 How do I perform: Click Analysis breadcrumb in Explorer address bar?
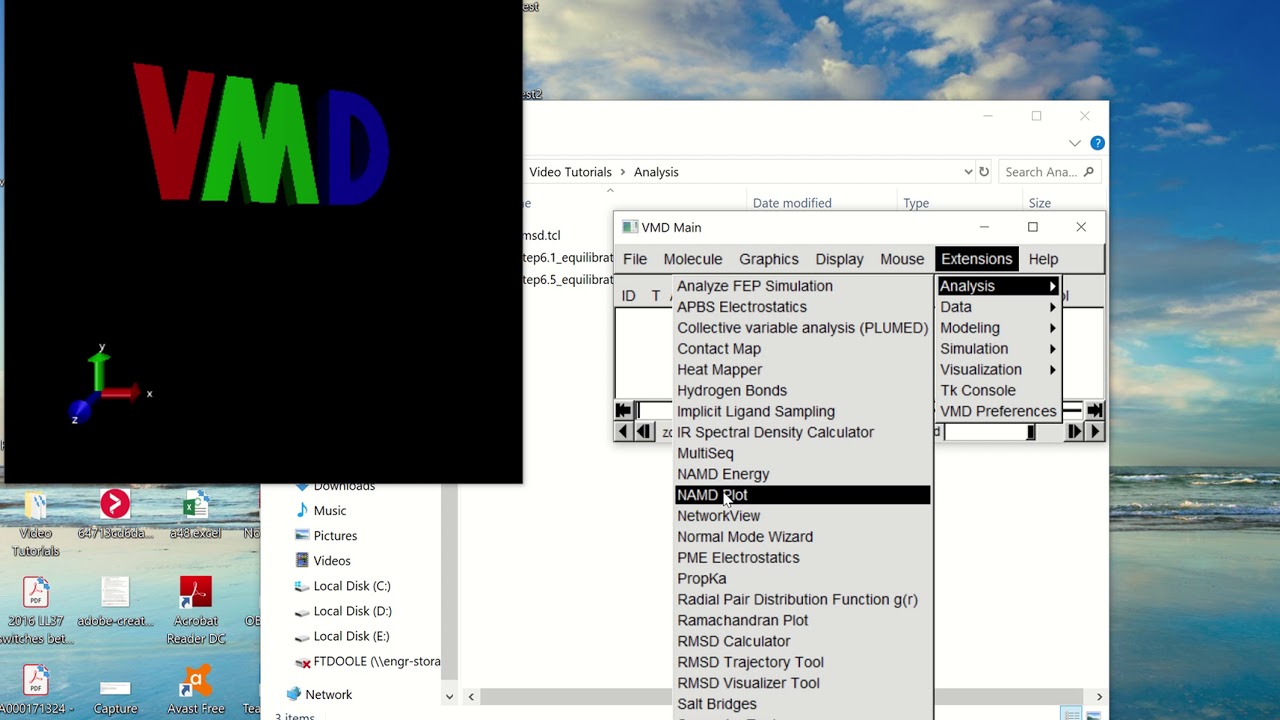pyautogui.click(x=656, y=172)
